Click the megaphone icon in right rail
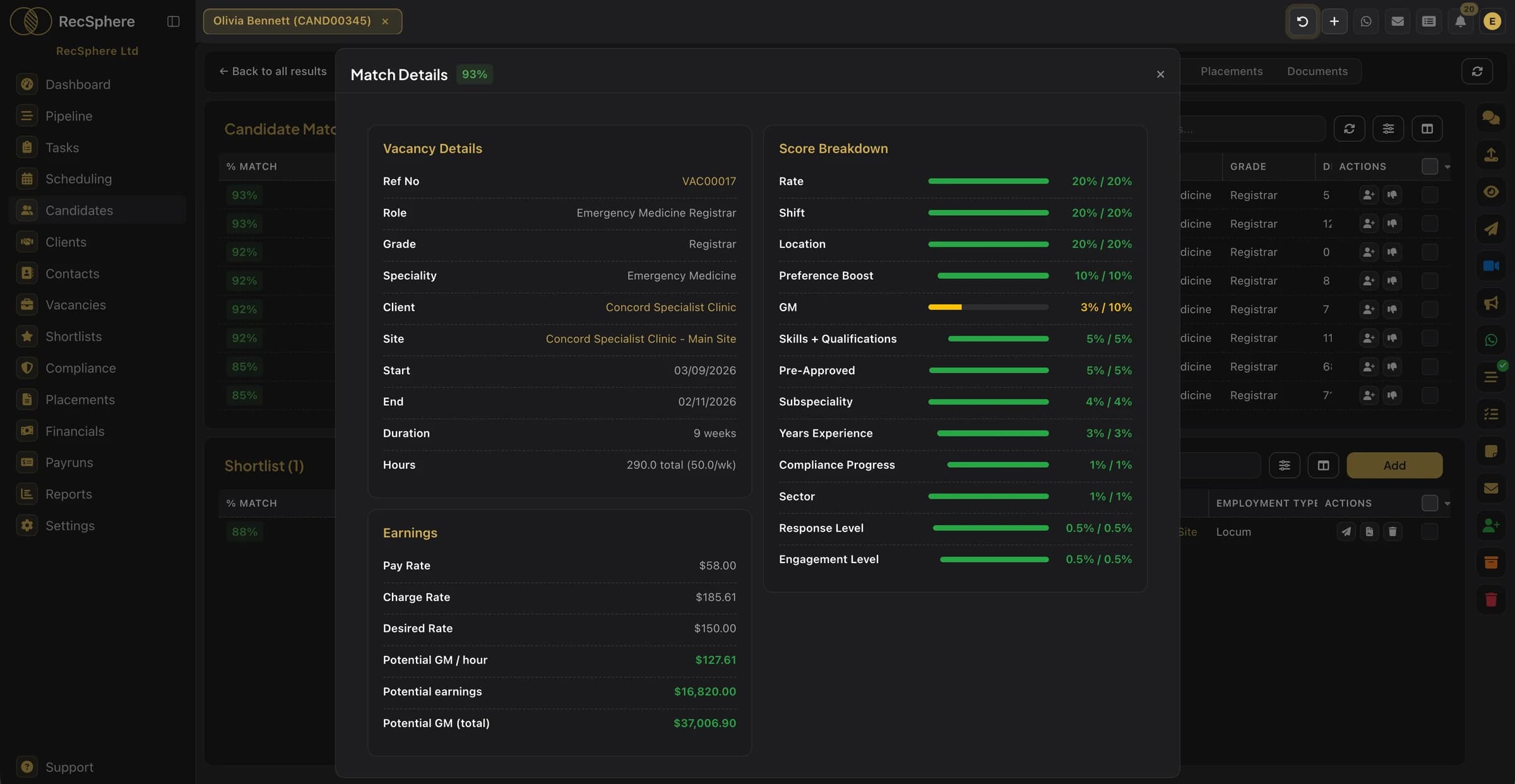This screenshot has height=784, width=1515. (1491, 303)
